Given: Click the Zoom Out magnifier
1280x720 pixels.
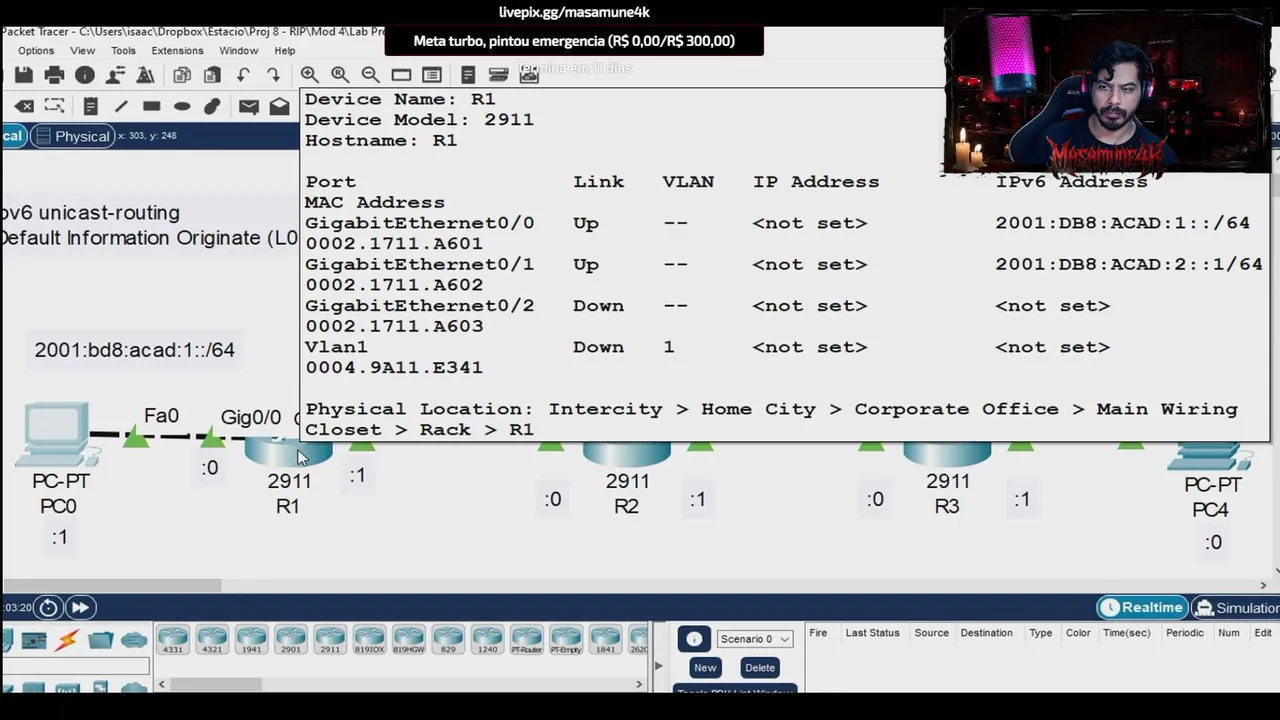Looking at the screenshot, I should [370, 75].
